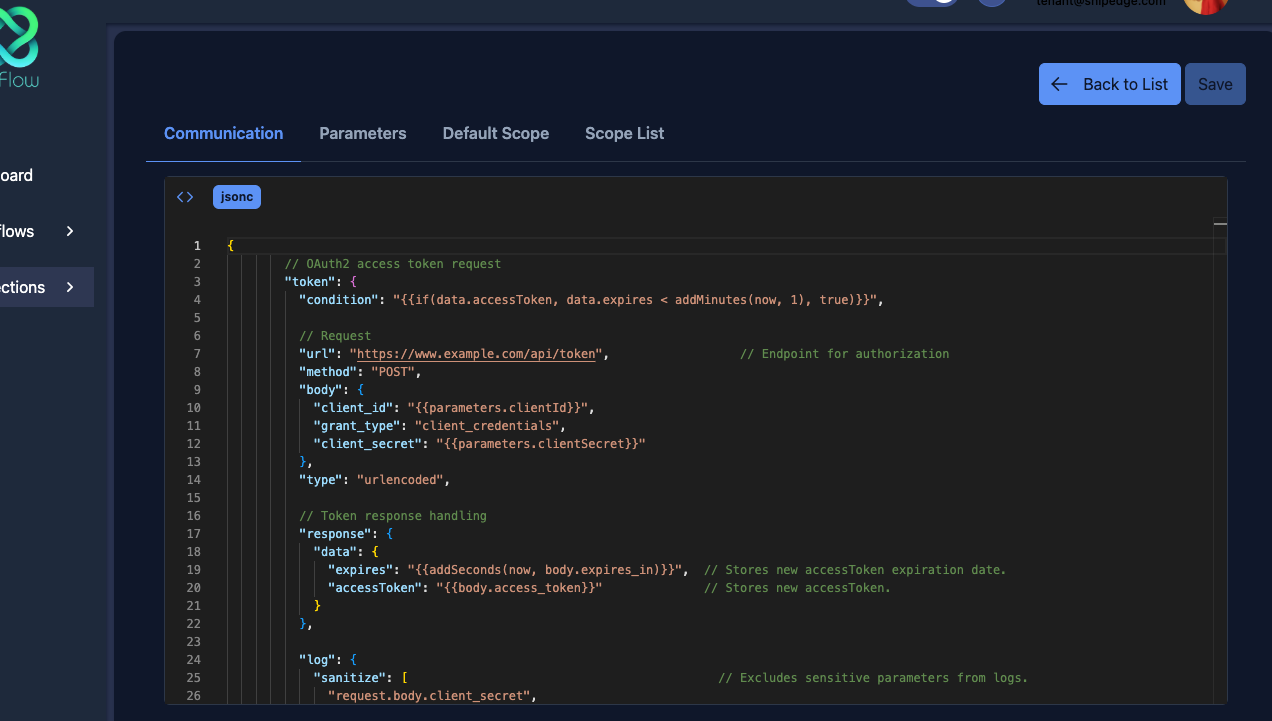
Task: Click the Flow logo in the sidebar
Action: pos(20,45)
